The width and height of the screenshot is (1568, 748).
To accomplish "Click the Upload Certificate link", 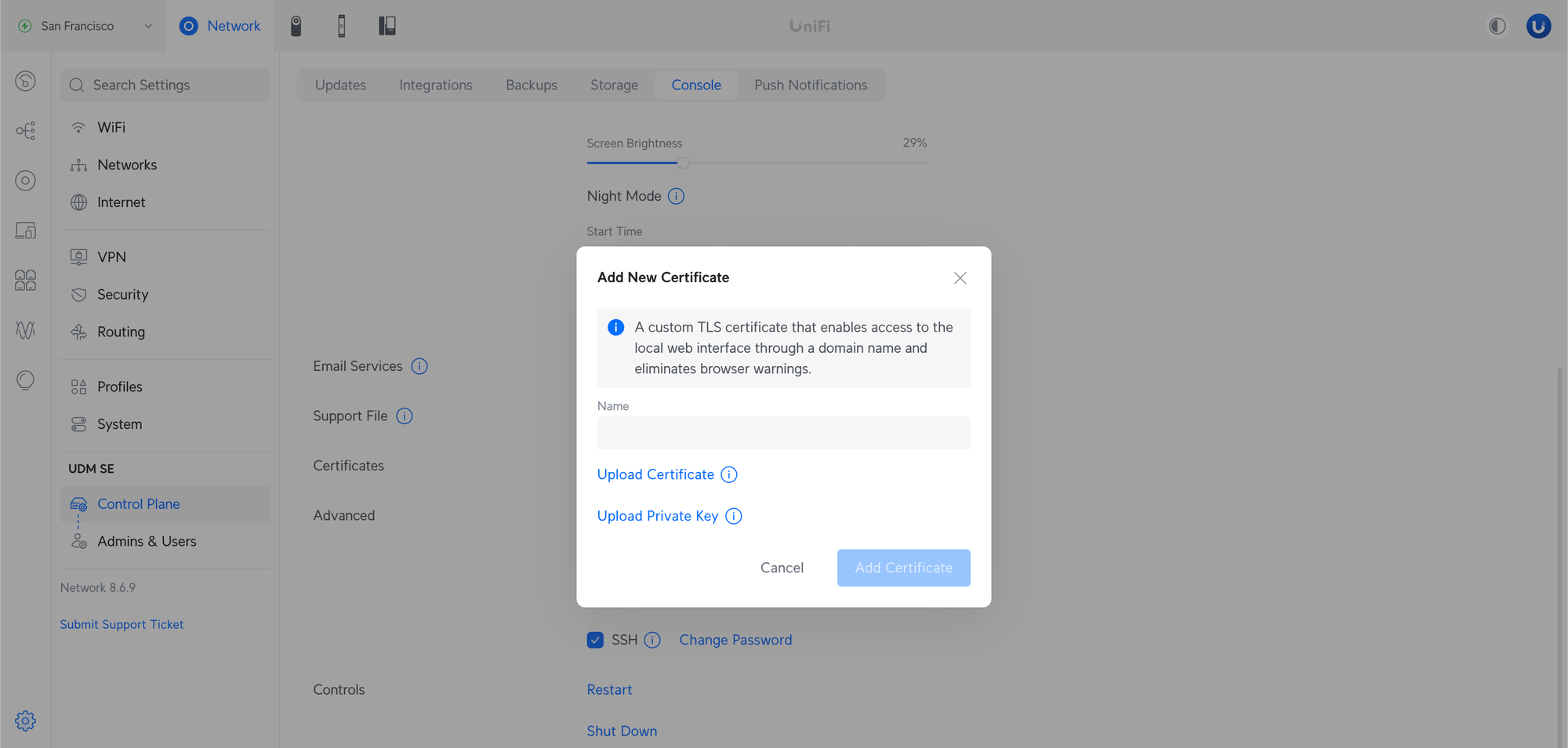I will pos(655,475).
